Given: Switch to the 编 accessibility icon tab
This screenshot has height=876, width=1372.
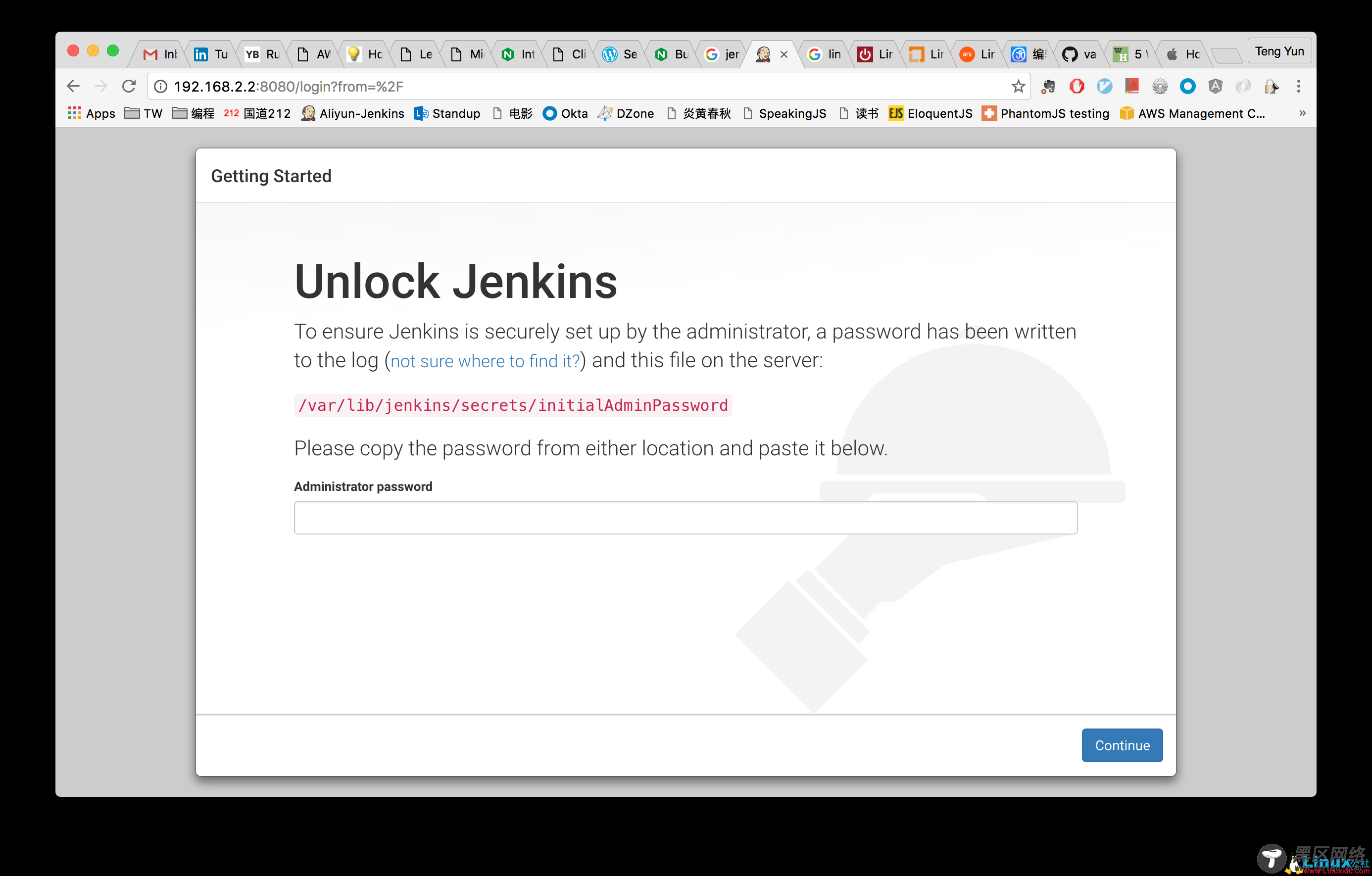Looking at the screenshot, I should tap(1029, 54).
